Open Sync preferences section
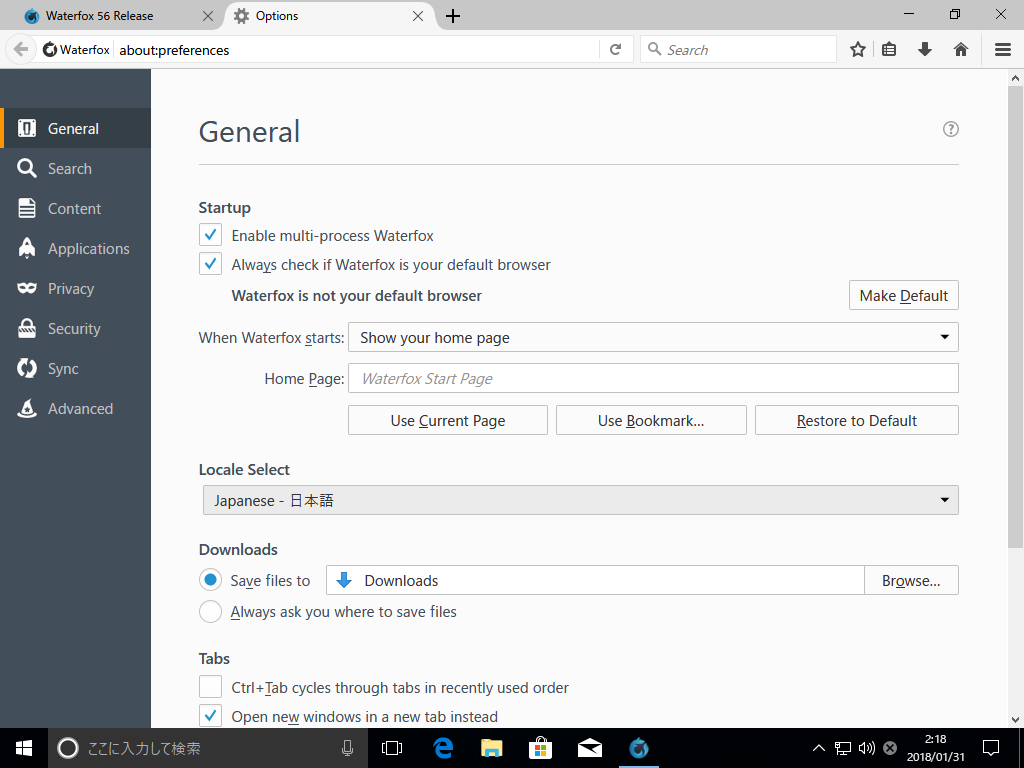This screenshot has height=768, width=1024. 76,368
